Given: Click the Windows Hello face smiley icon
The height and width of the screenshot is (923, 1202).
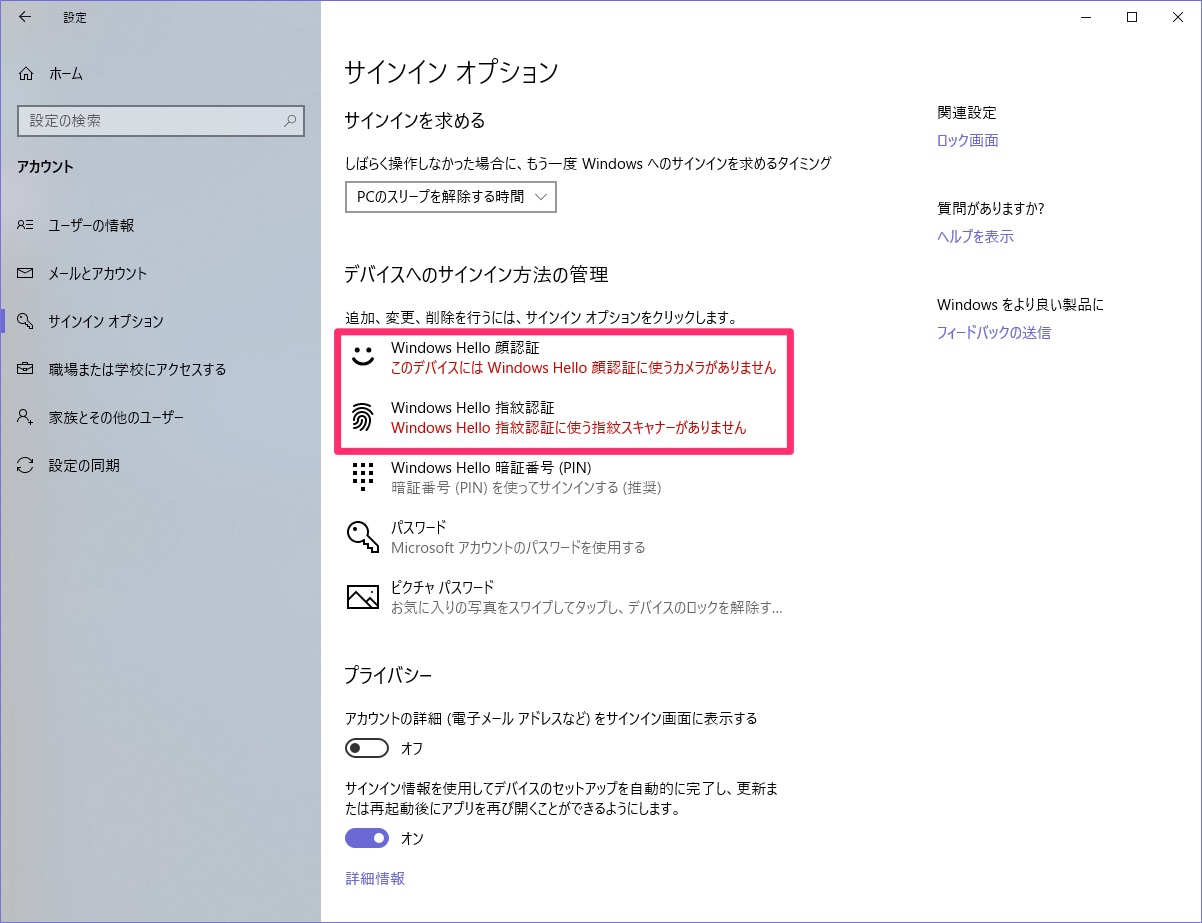Looking at the screenshot, I should [362, 357].
